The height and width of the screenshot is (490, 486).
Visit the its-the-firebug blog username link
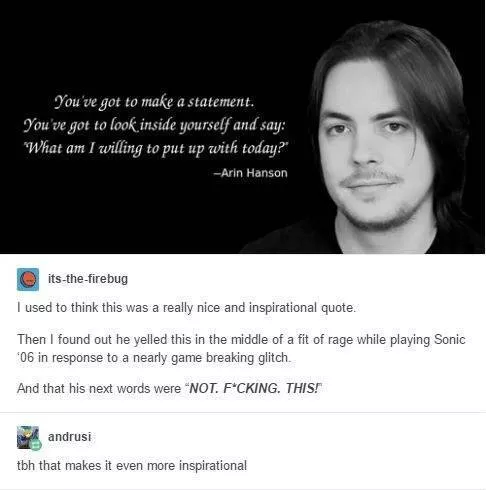[x=88, y=279]
